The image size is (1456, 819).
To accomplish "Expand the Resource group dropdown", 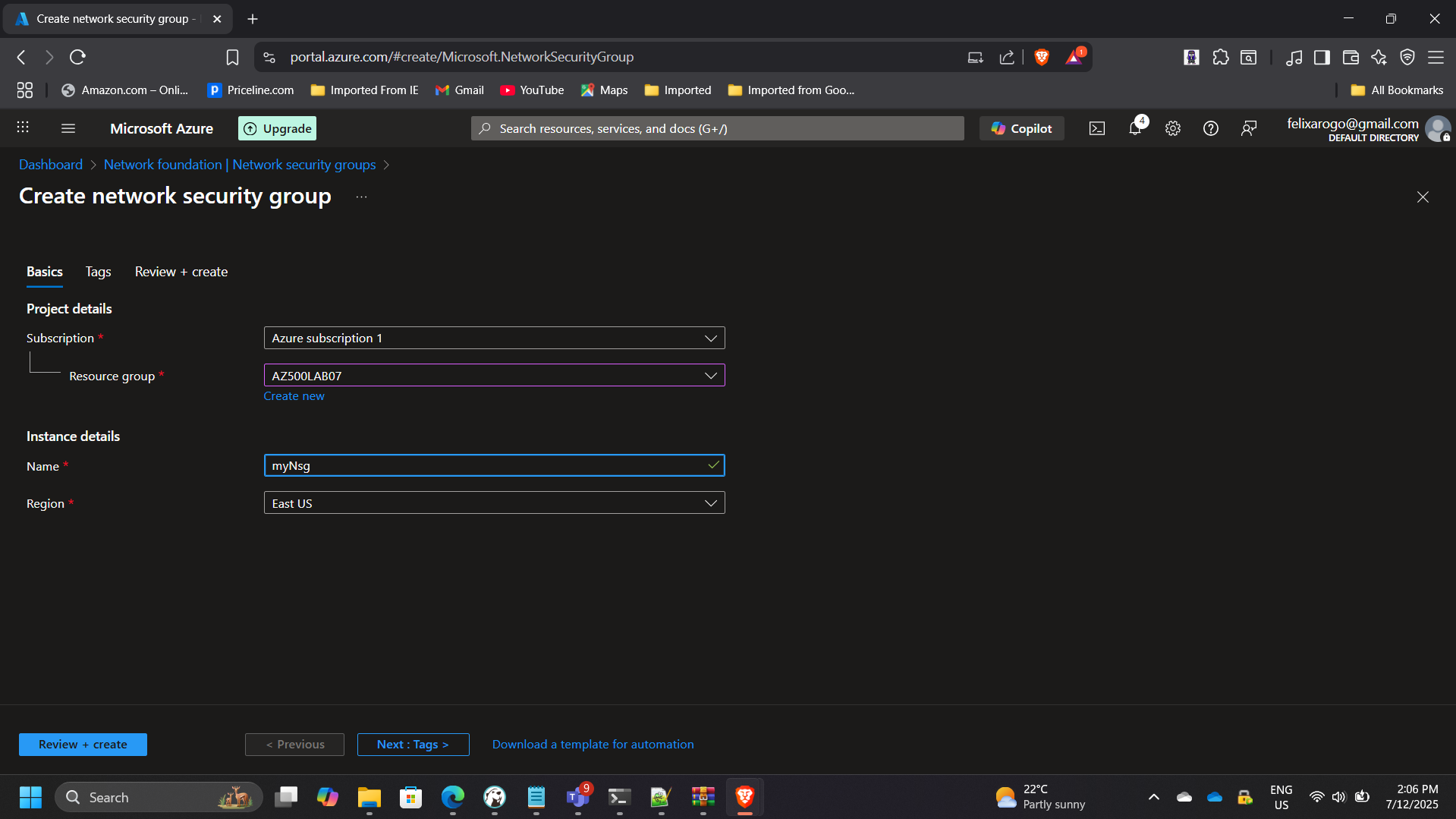I will pos(494,376).
